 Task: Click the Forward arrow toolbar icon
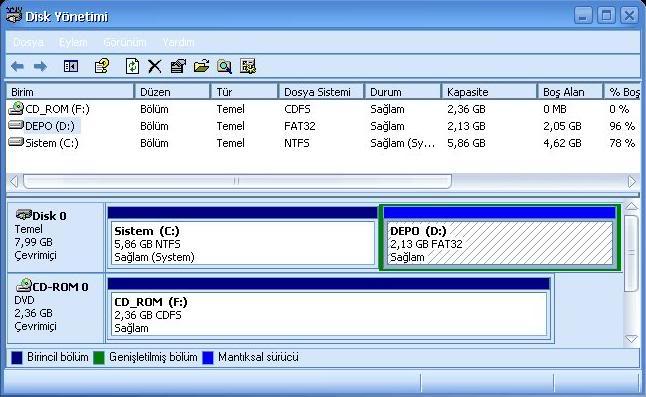coord(40,66)
